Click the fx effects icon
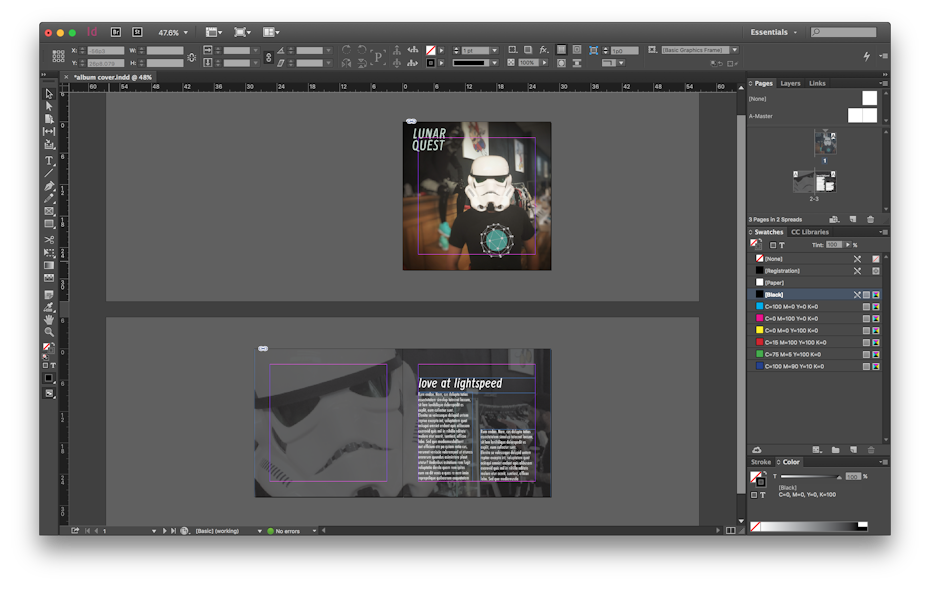Viewport: 930px width, 589px height. pyautogui.click(x=544, y=50)
